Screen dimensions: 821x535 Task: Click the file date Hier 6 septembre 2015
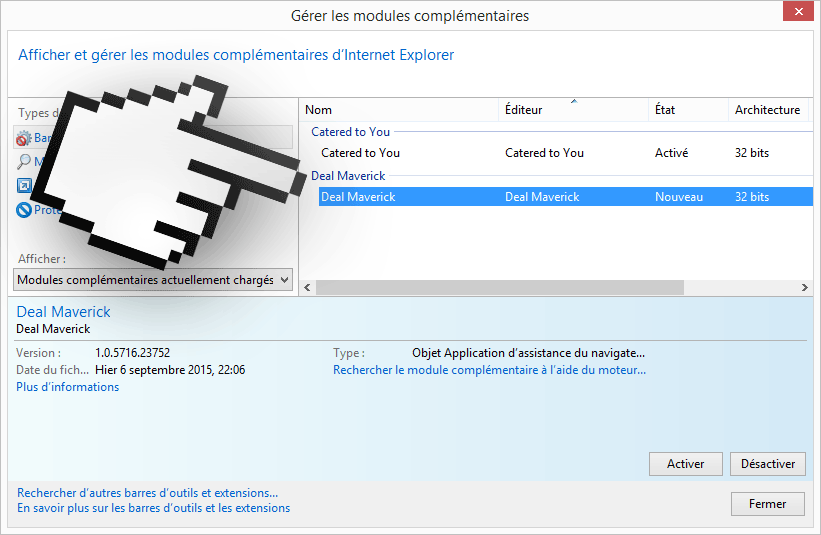click(170, 370)
